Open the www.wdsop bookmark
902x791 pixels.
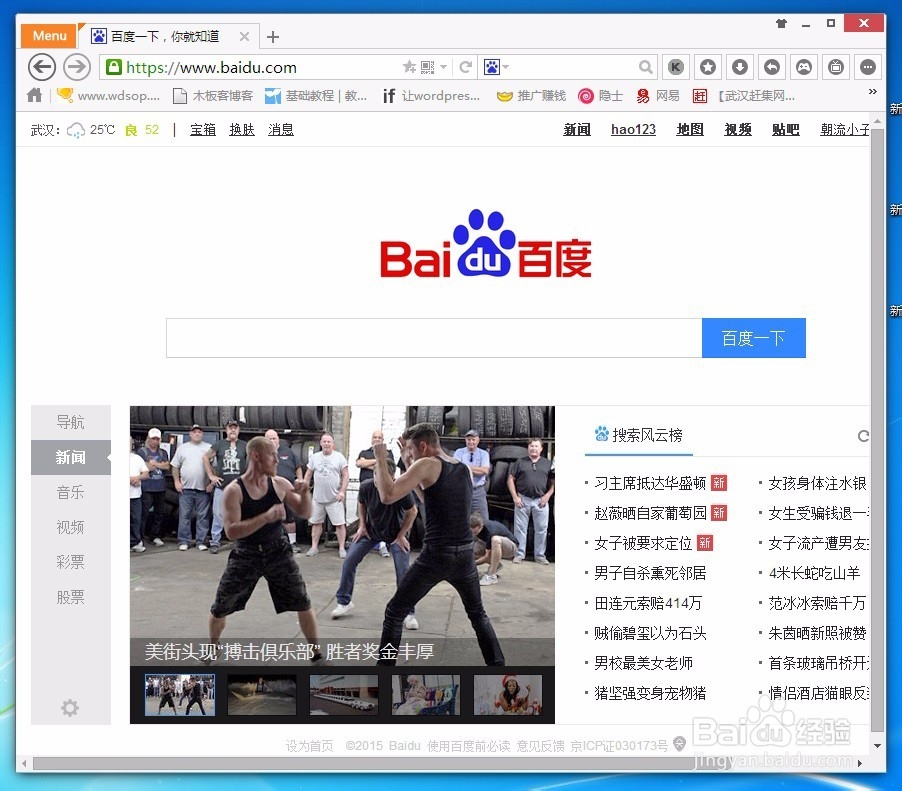[108, 95]
